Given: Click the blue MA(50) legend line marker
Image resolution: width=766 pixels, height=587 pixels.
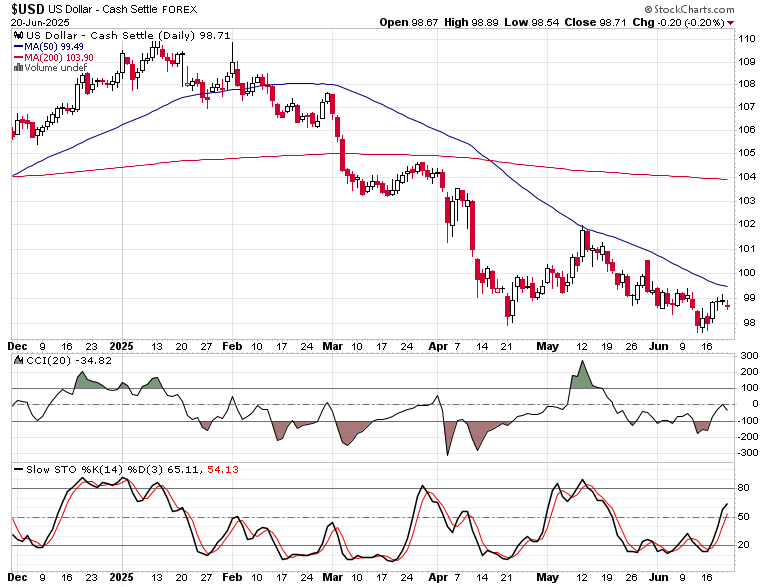Looking at the screenshot, I should (x=19, y=47).
